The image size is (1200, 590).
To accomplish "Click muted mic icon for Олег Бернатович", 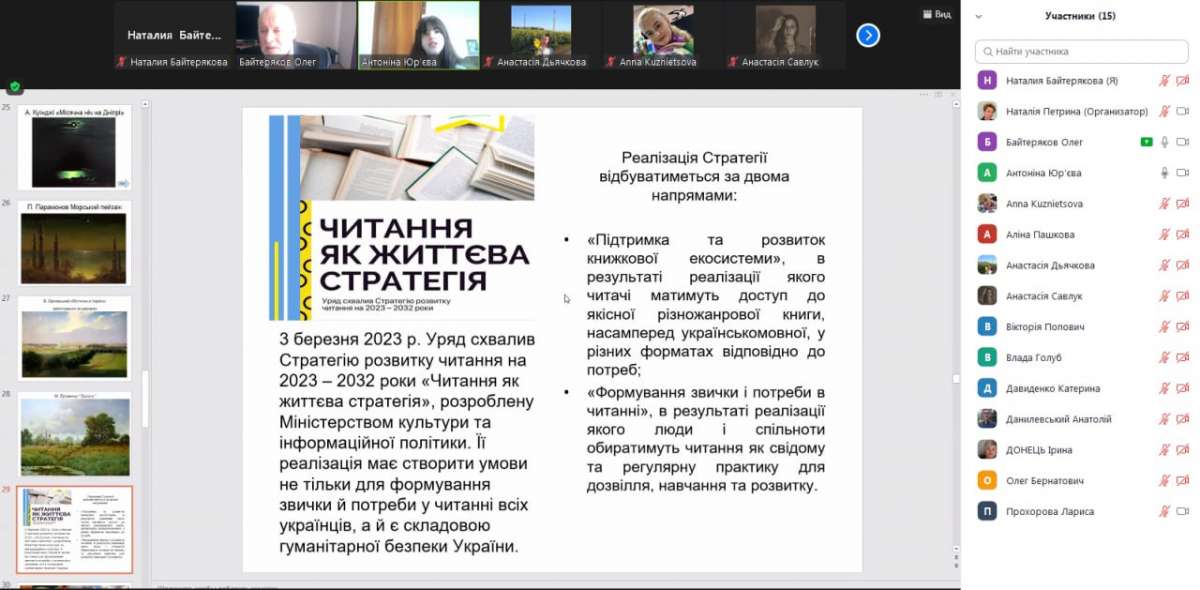I will coord(1164,481).
